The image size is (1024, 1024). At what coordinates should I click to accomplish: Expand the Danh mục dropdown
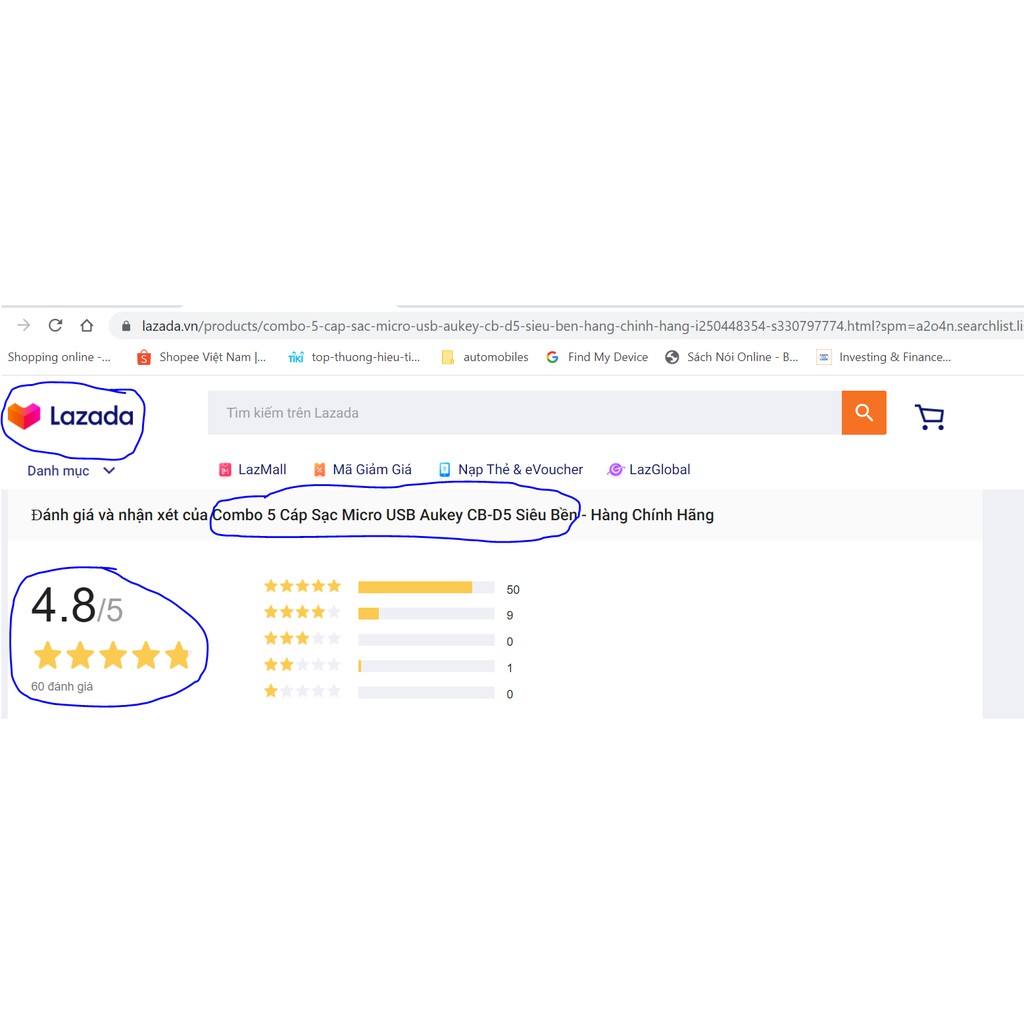71,471
